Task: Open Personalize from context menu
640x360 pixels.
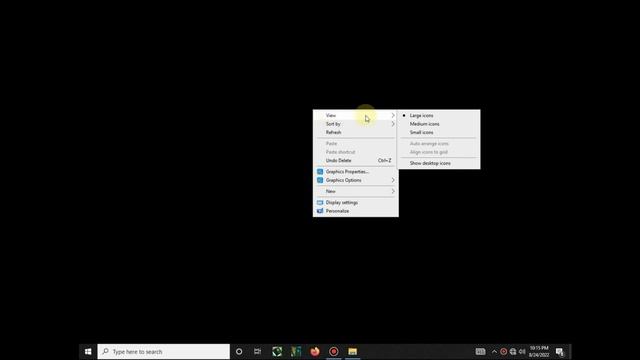Action: [x=356, y=211]
